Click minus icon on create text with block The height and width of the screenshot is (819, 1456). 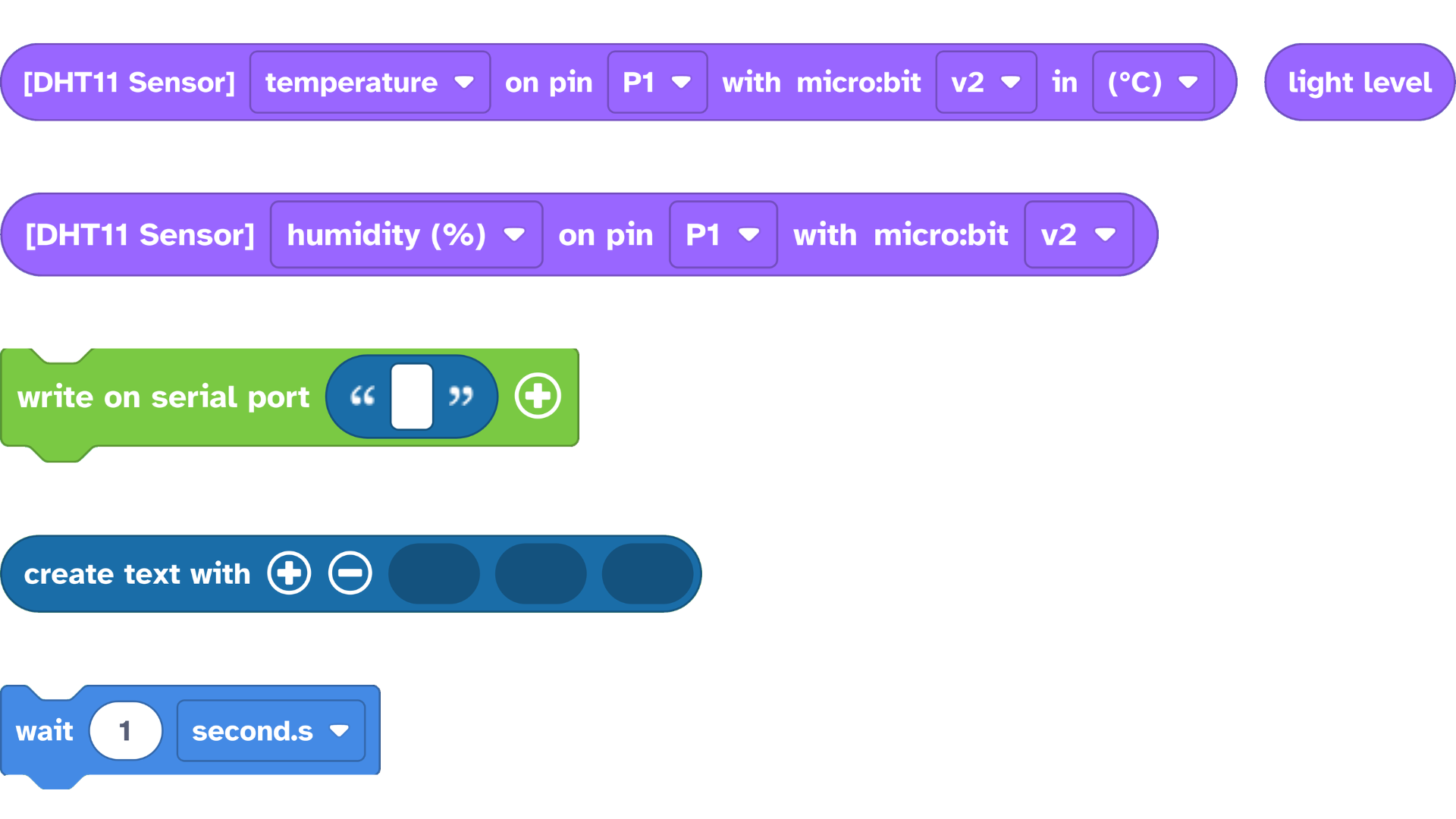[350, 573]
